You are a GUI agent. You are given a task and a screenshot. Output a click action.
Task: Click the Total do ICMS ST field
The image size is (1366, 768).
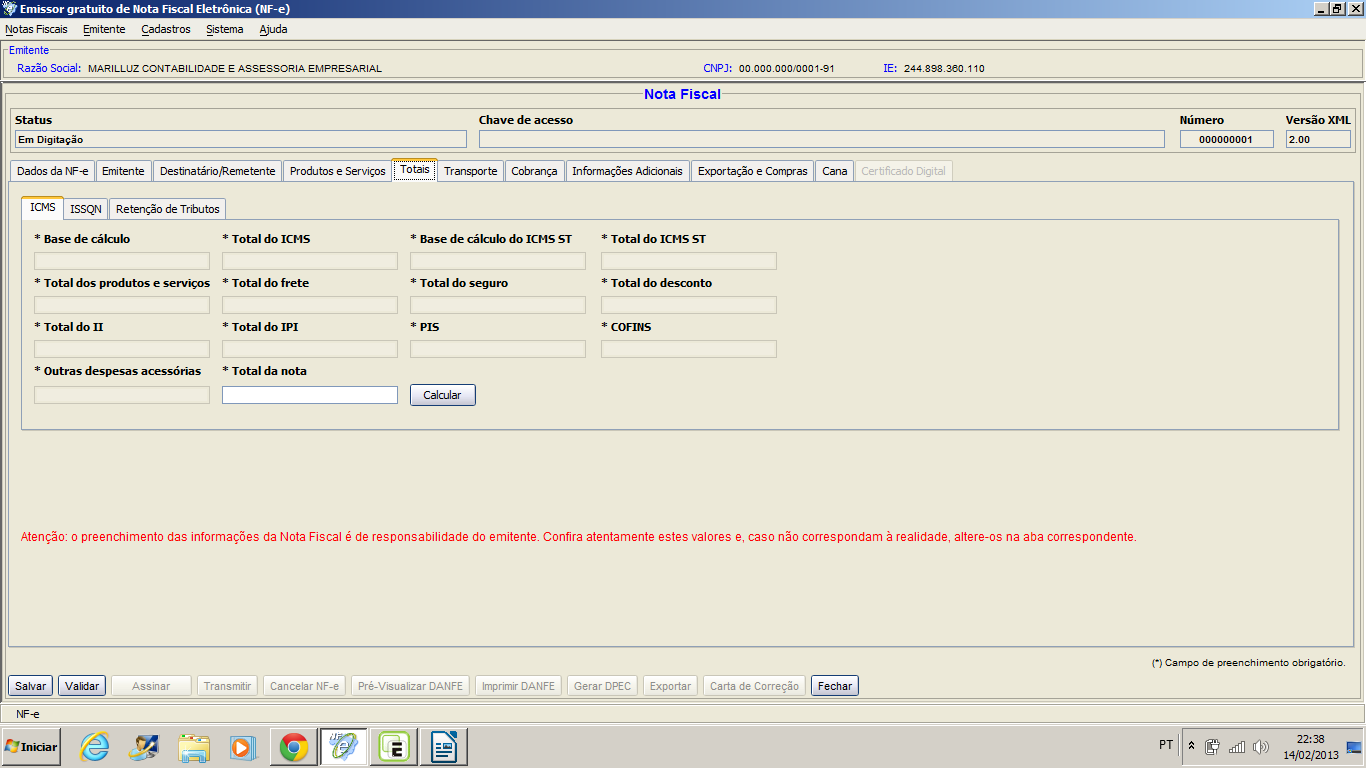[x=689, y=261]
